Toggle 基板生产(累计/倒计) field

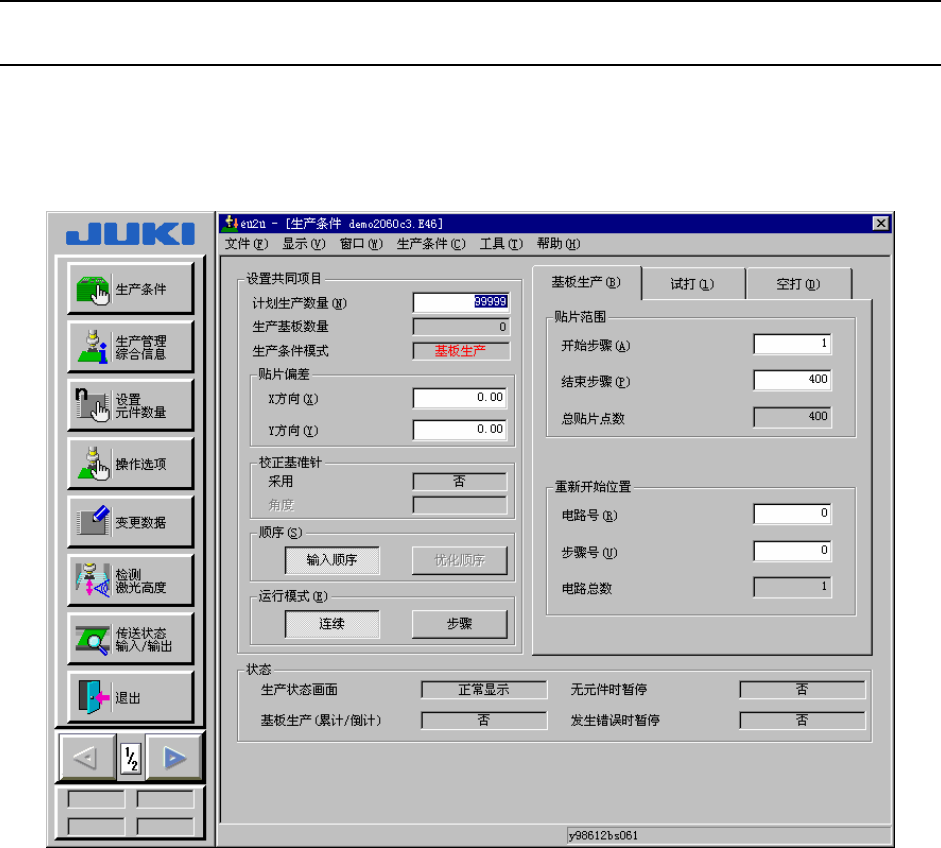(x=484, y=720)
